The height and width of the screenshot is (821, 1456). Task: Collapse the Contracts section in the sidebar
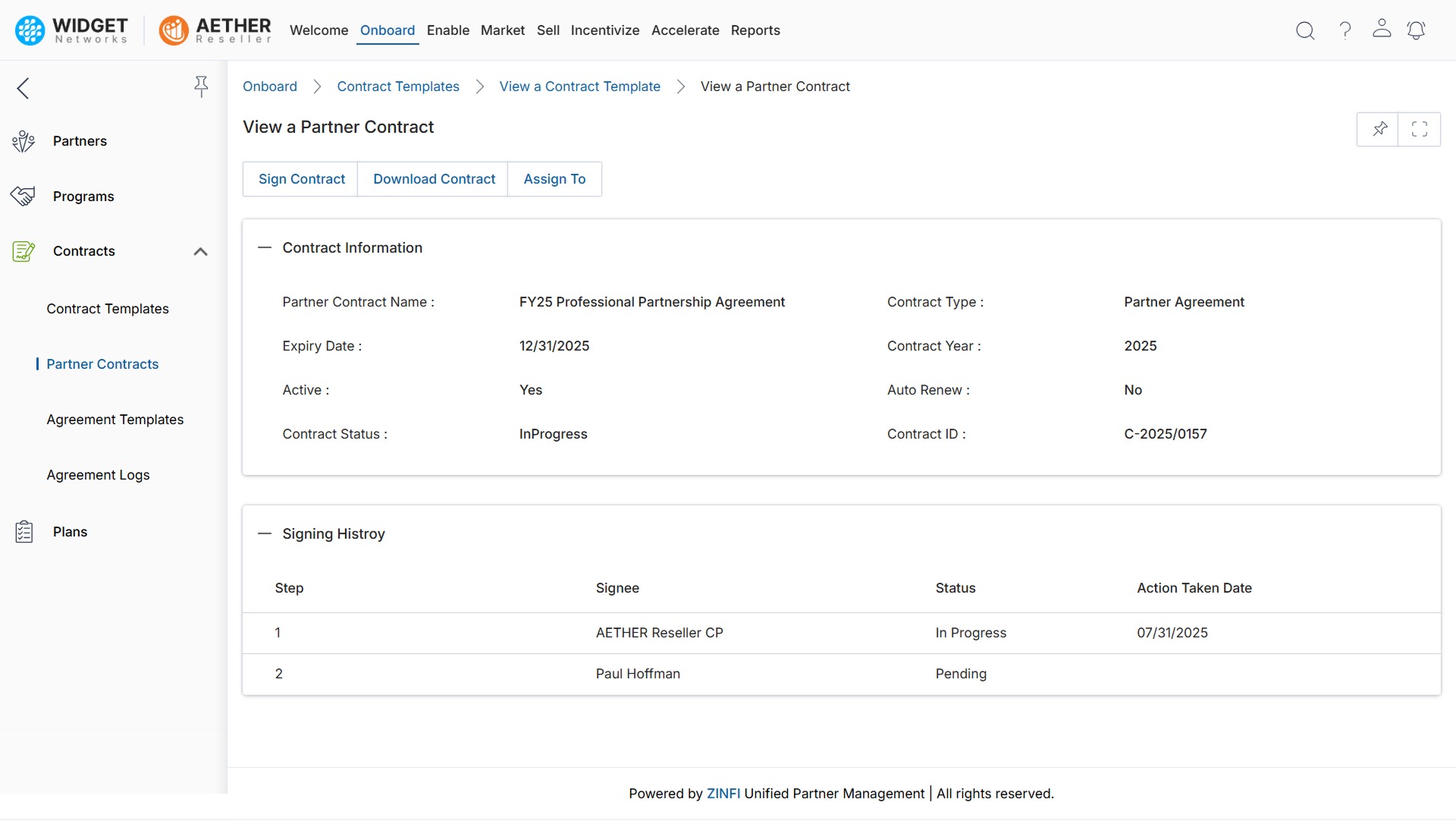(x=200, y=251)
